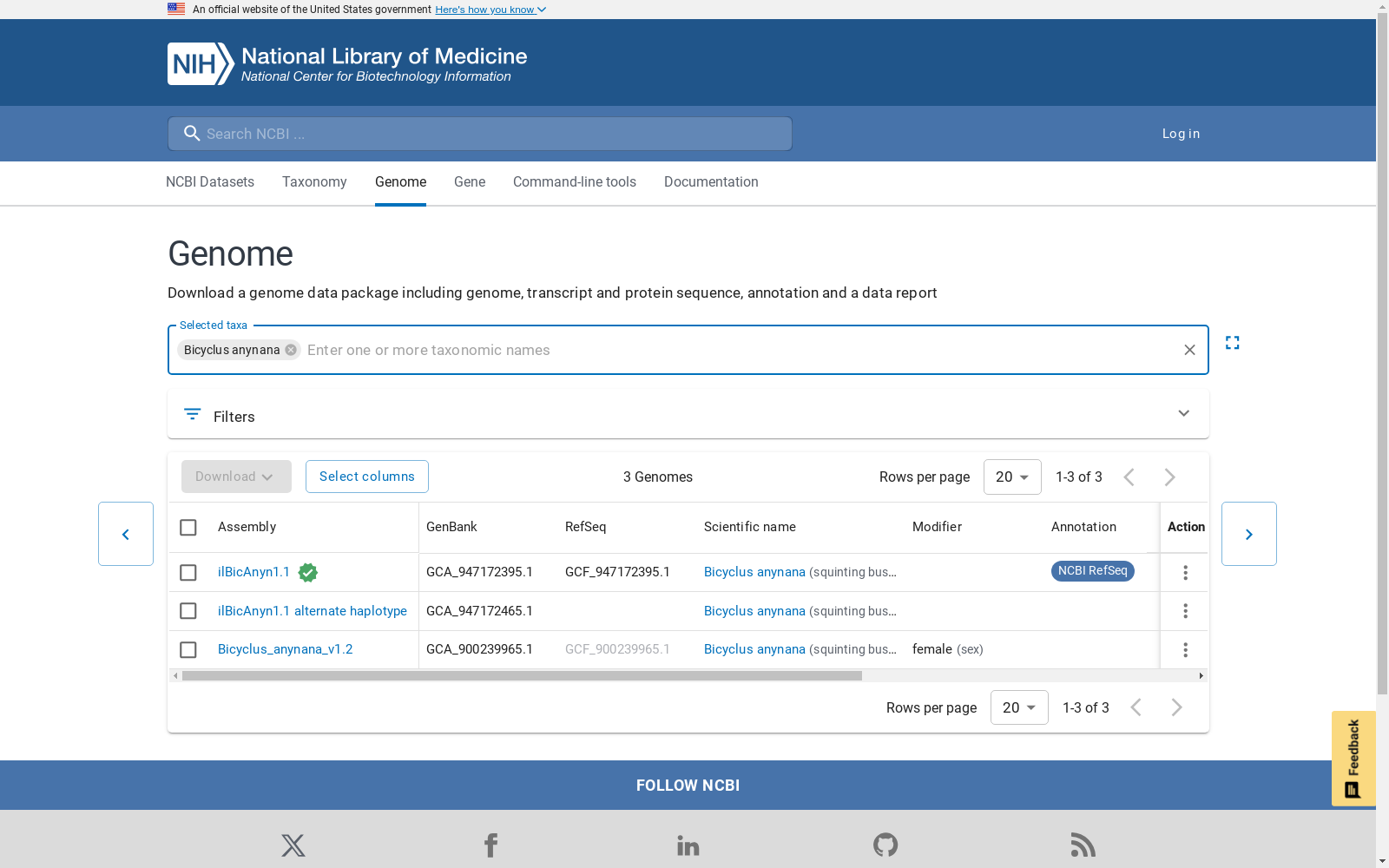Select all genomes with the header checkbox
Screen dimensions: 1389x868
[188, 528]
